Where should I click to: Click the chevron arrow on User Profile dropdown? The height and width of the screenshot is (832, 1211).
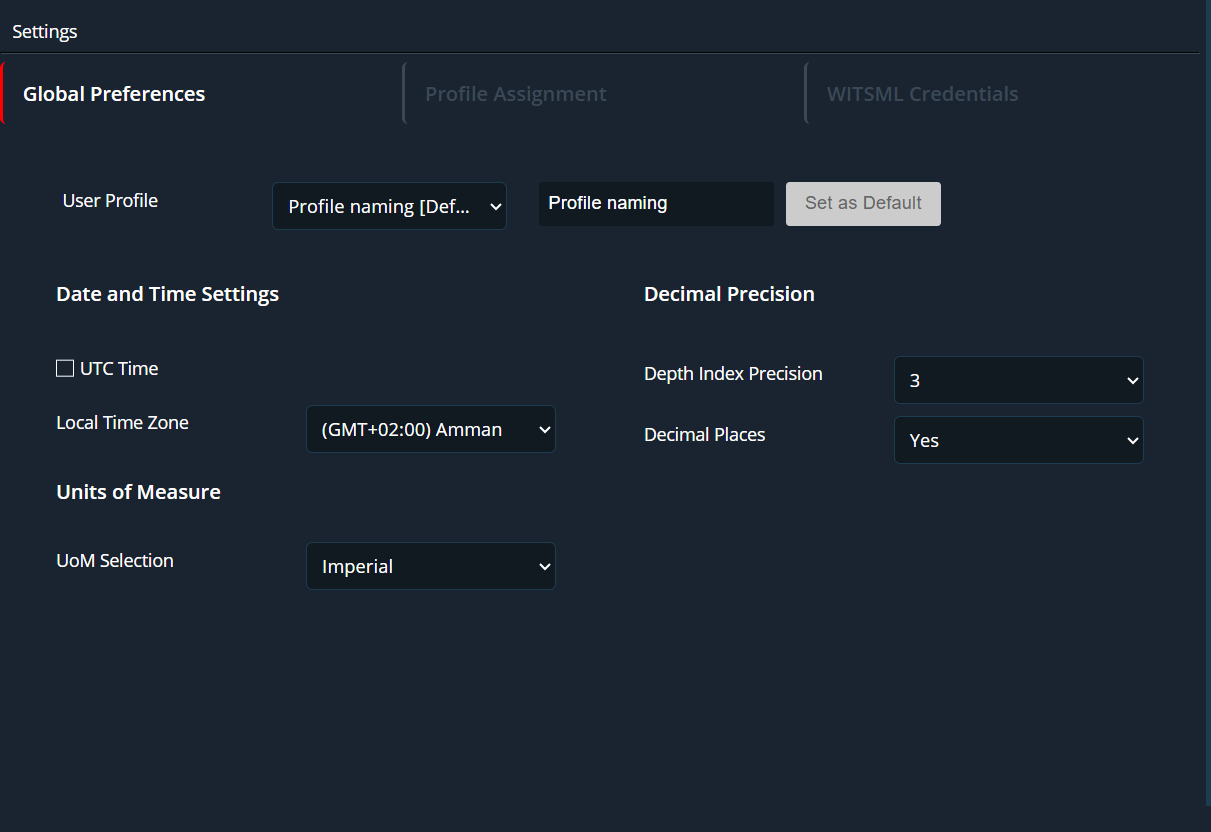(x=495, y=206)
